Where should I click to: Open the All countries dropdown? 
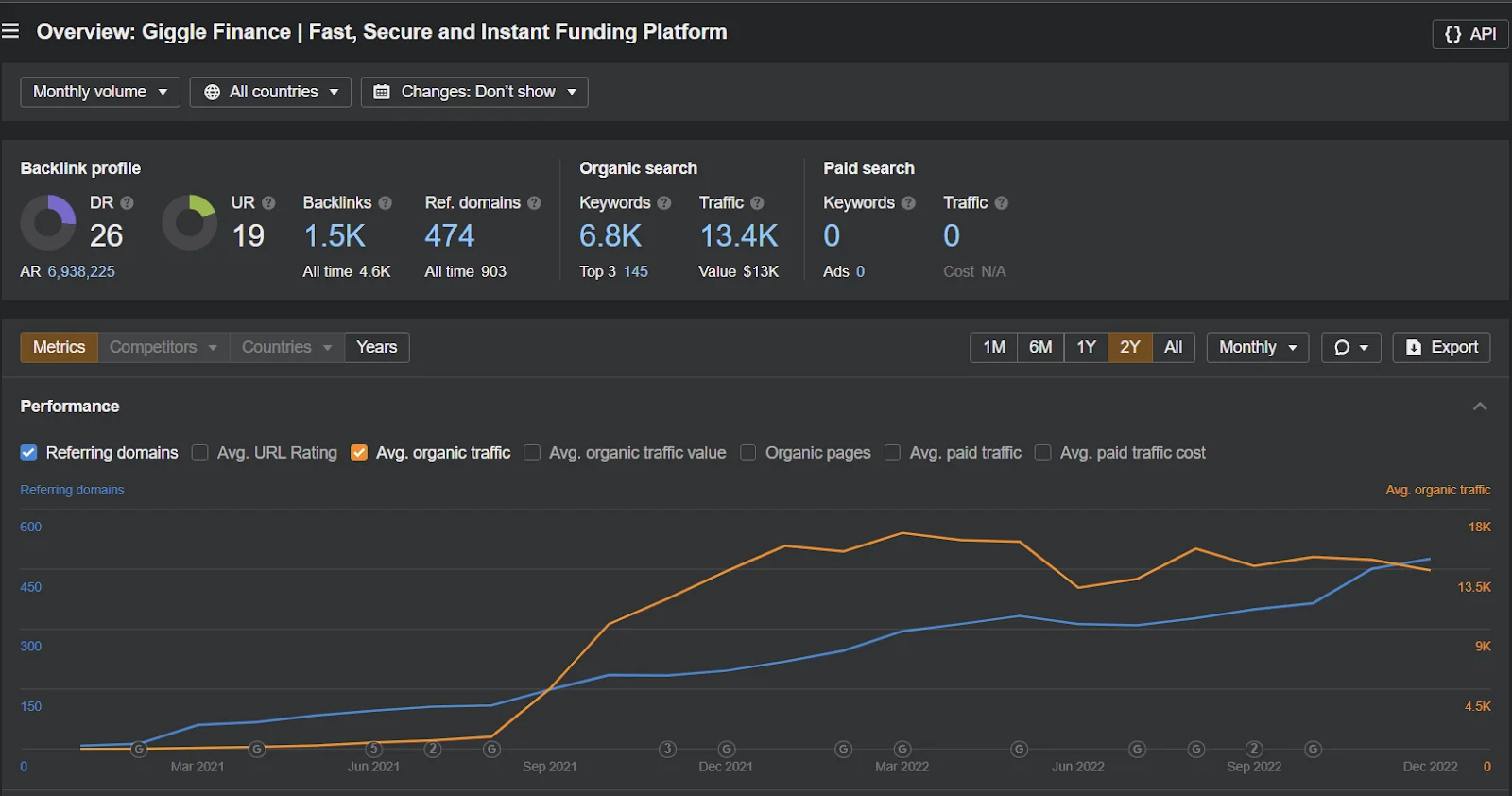tap(270, 92)
